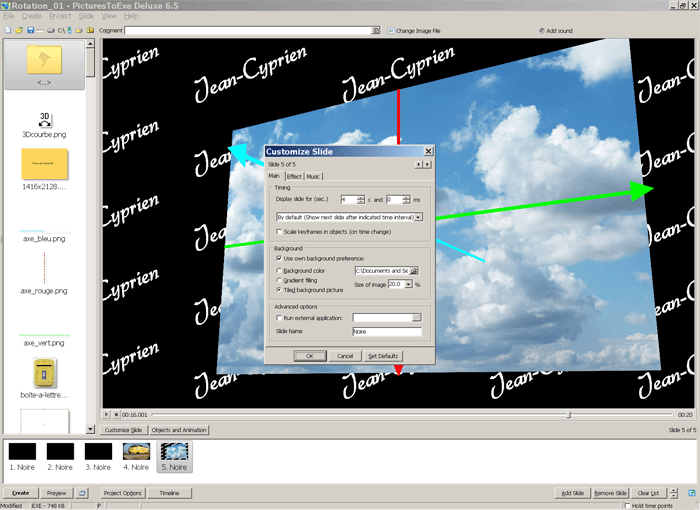
Task: Click the preview-in-window icon beside Preview
Action: [x=82, y=493]
